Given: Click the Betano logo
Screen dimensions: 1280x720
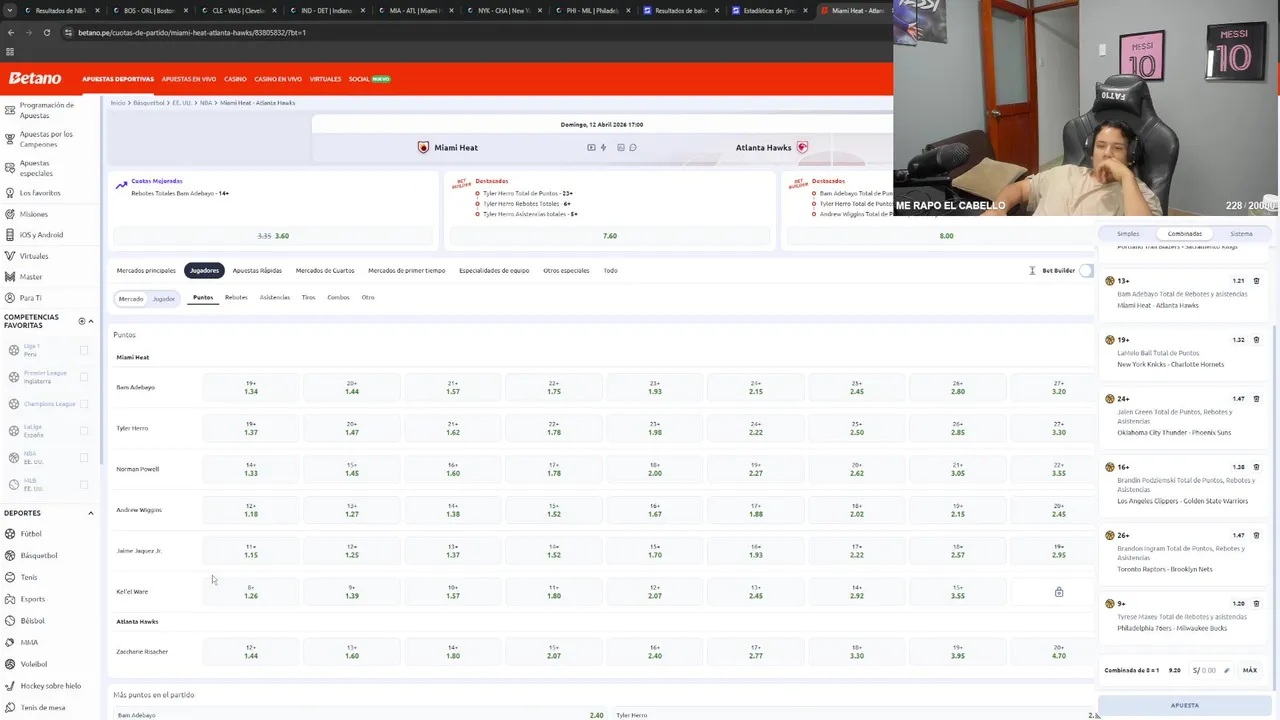Looking at the screenshot, I should click(35, 78).
